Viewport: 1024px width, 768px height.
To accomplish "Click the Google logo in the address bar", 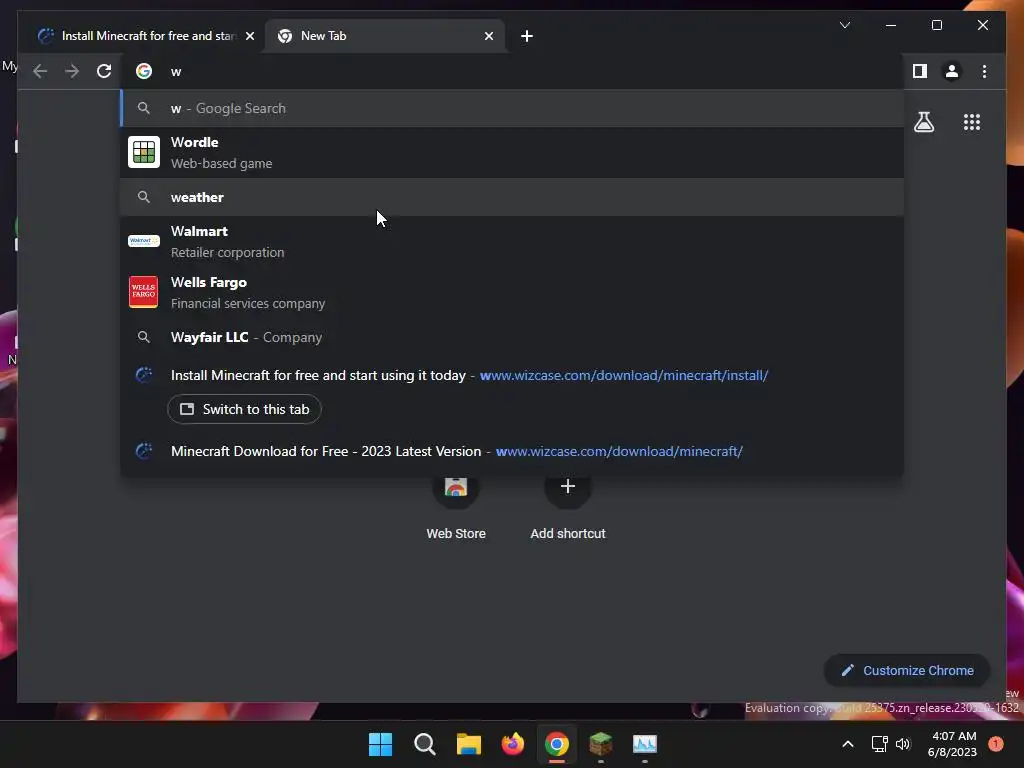I will pos(144,71).
